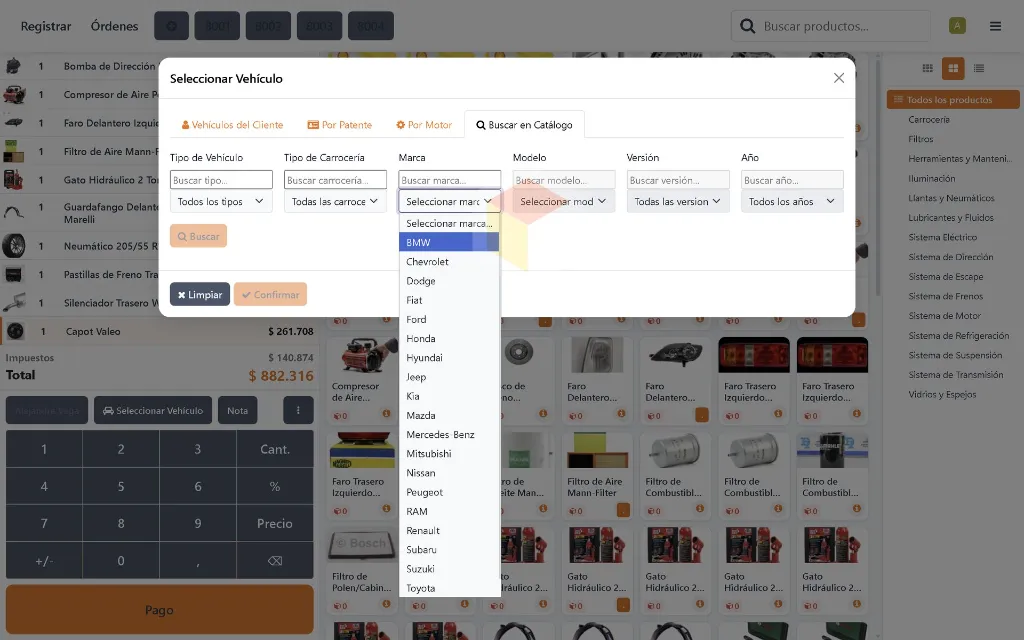
Task: Select Bomba de Dirección order line
Action: pos(80,66)
